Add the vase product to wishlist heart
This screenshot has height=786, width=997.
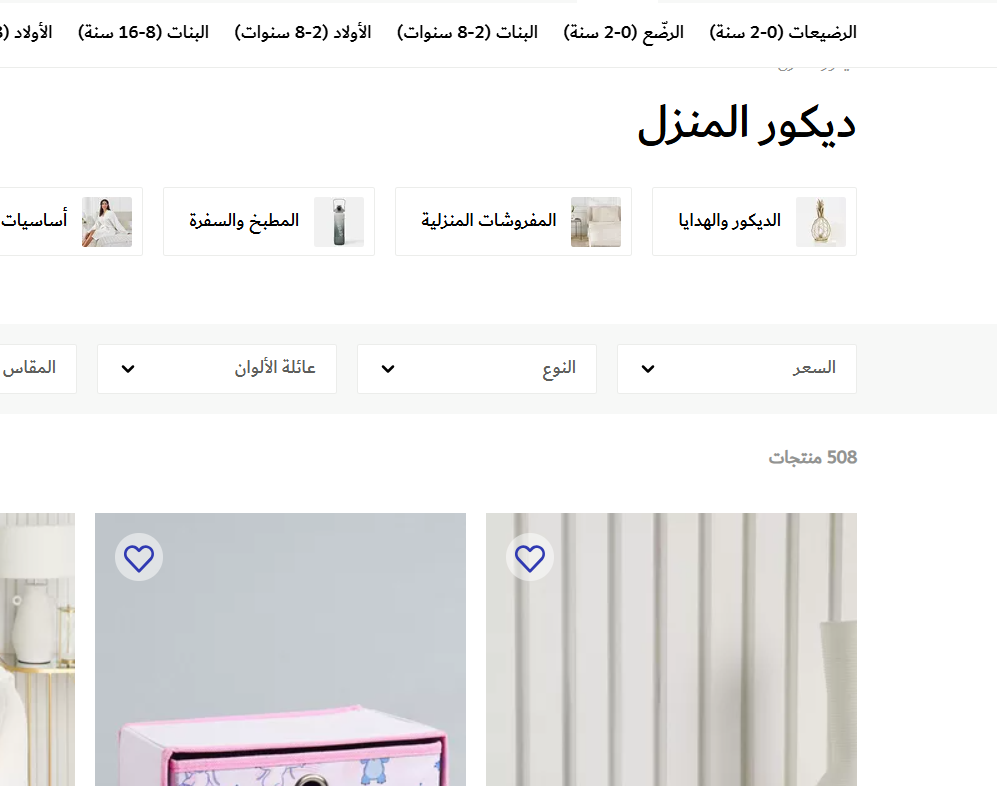(x=530, y=558)
